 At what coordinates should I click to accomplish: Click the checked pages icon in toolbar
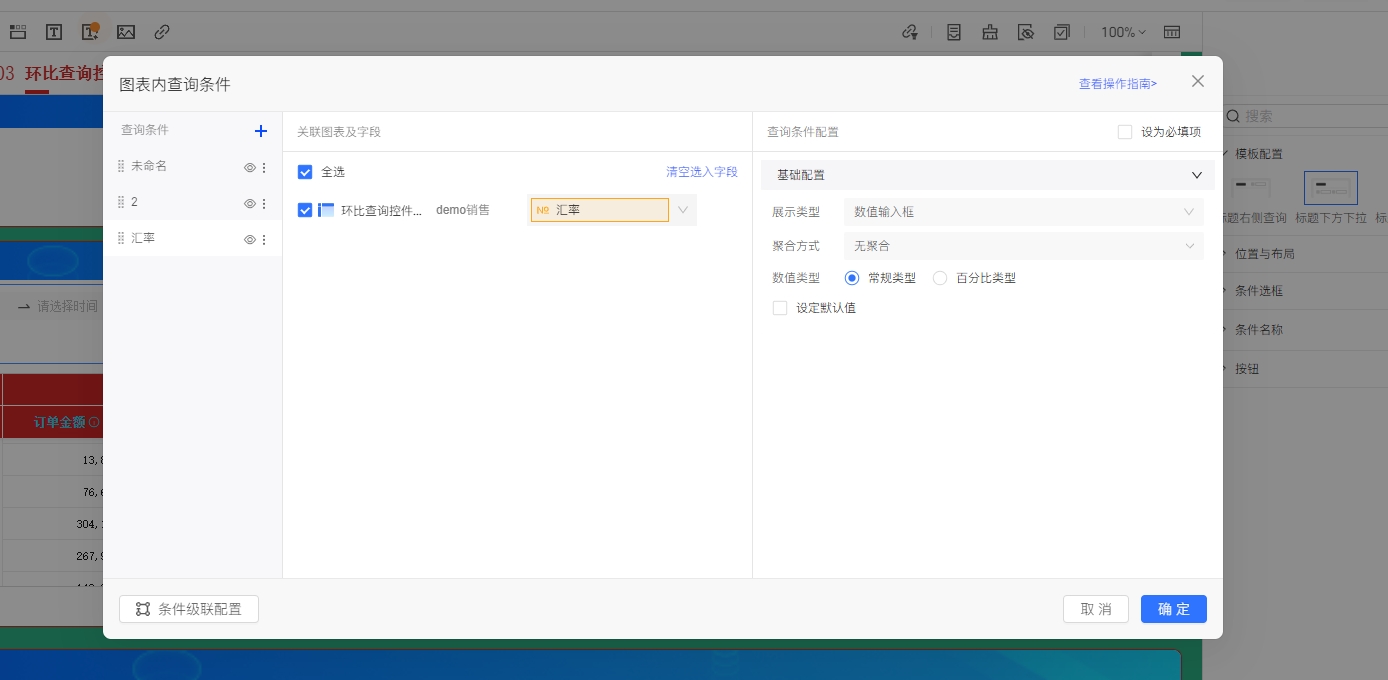(x=1062, y=32)
